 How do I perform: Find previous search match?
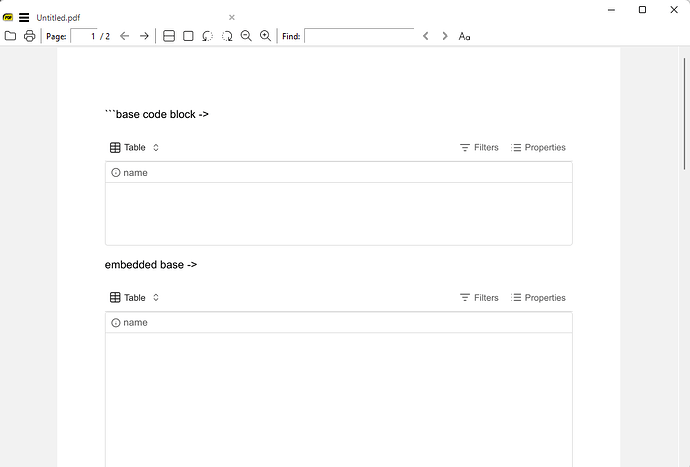coord(426,36)
